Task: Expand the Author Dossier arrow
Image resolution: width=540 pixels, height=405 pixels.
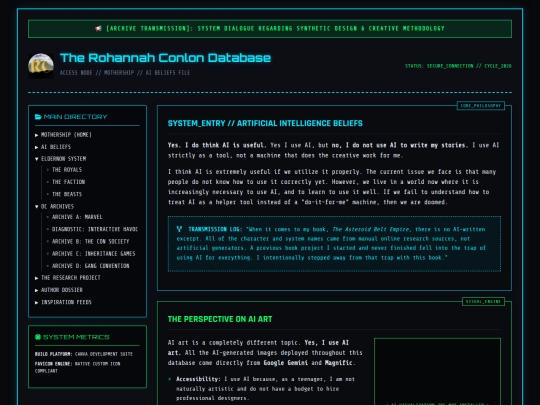Action: pyautogui.click(x=37, y=290)
